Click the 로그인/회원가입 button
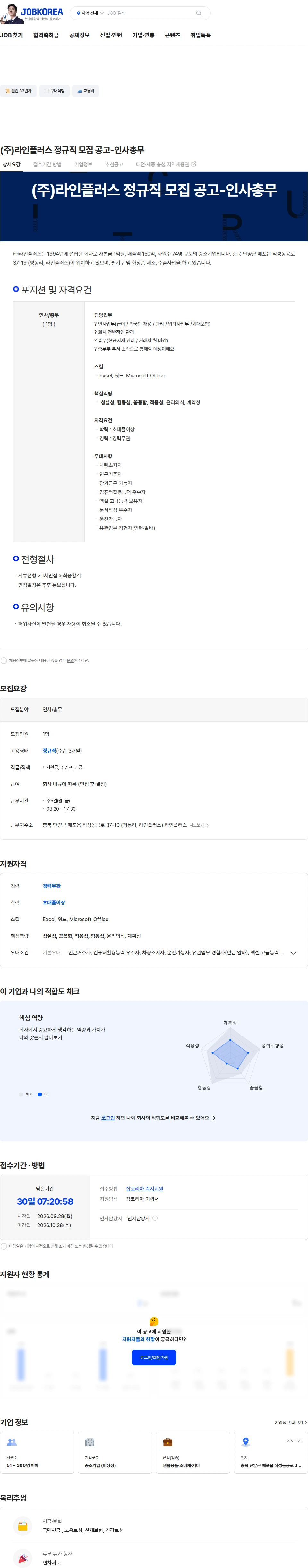Viewport: 308px width, 1568px height. pos(154,1358)
